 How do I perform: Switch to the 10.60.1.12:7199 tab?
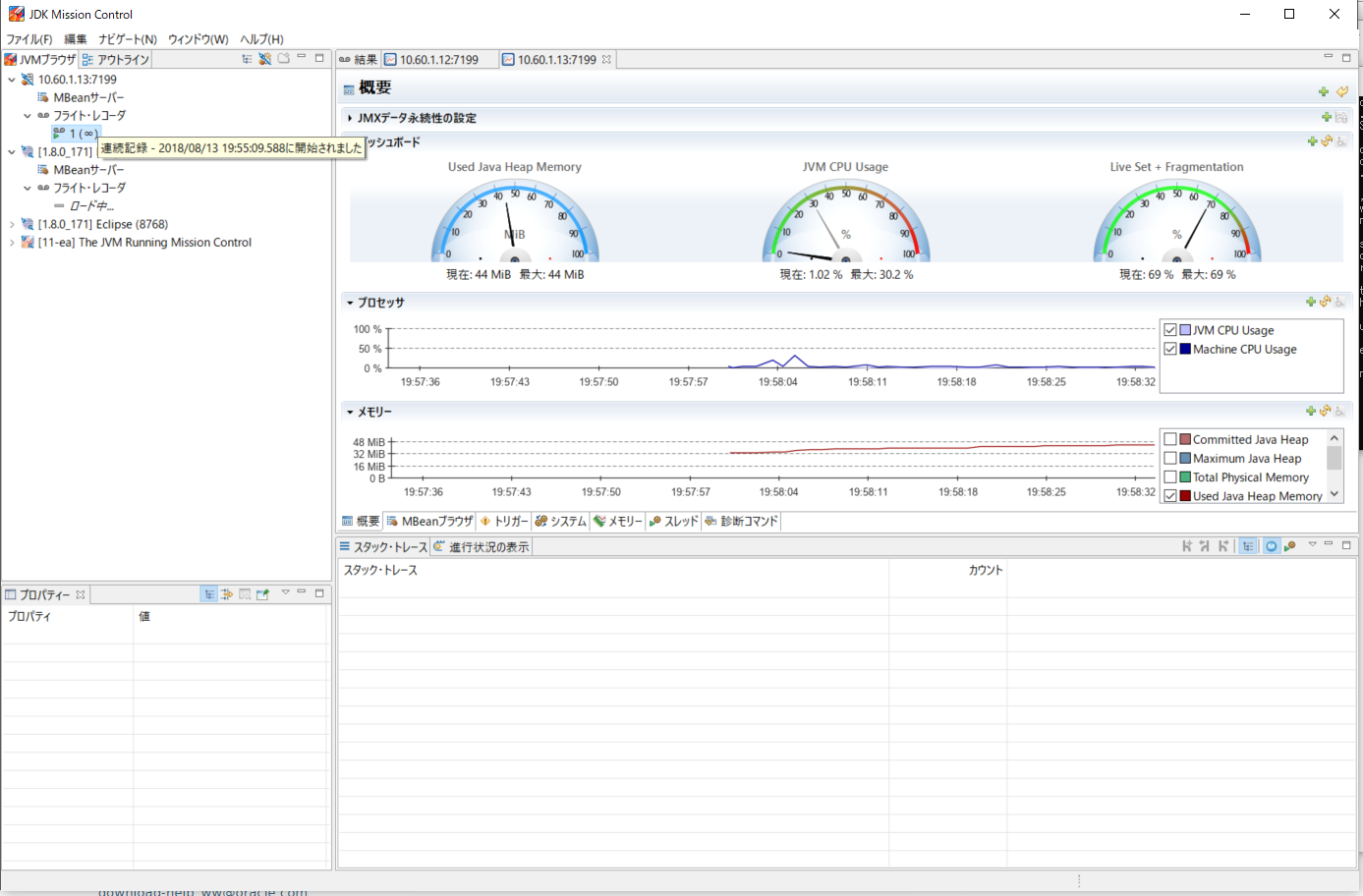tap(438, 58)
